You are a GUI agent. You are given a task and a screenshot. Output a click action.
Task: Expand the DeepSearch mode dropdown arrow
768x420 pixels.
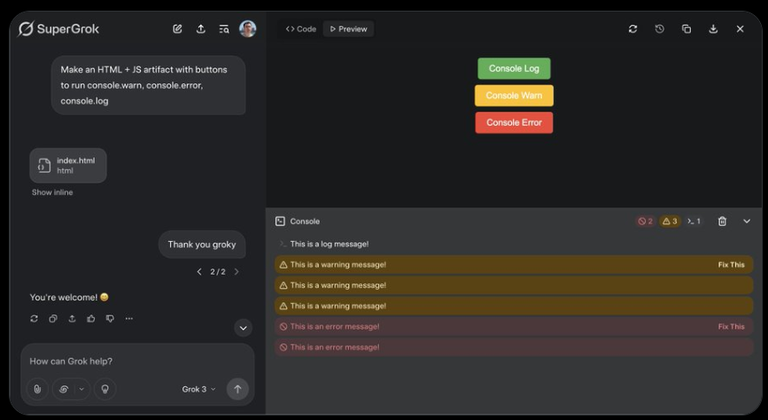(82, 389)
